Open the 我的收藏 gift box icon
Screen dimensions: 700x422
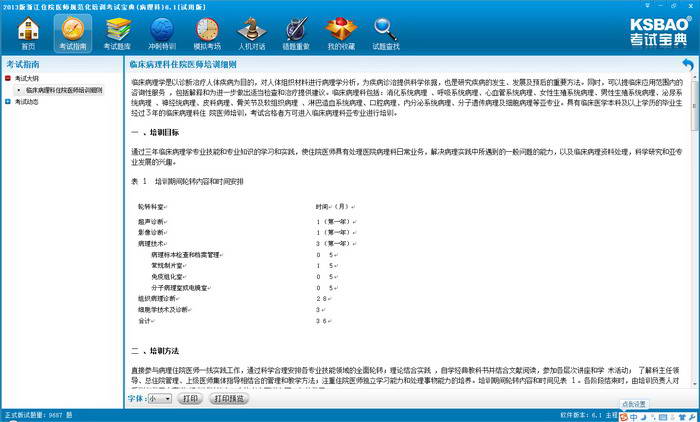342,29
